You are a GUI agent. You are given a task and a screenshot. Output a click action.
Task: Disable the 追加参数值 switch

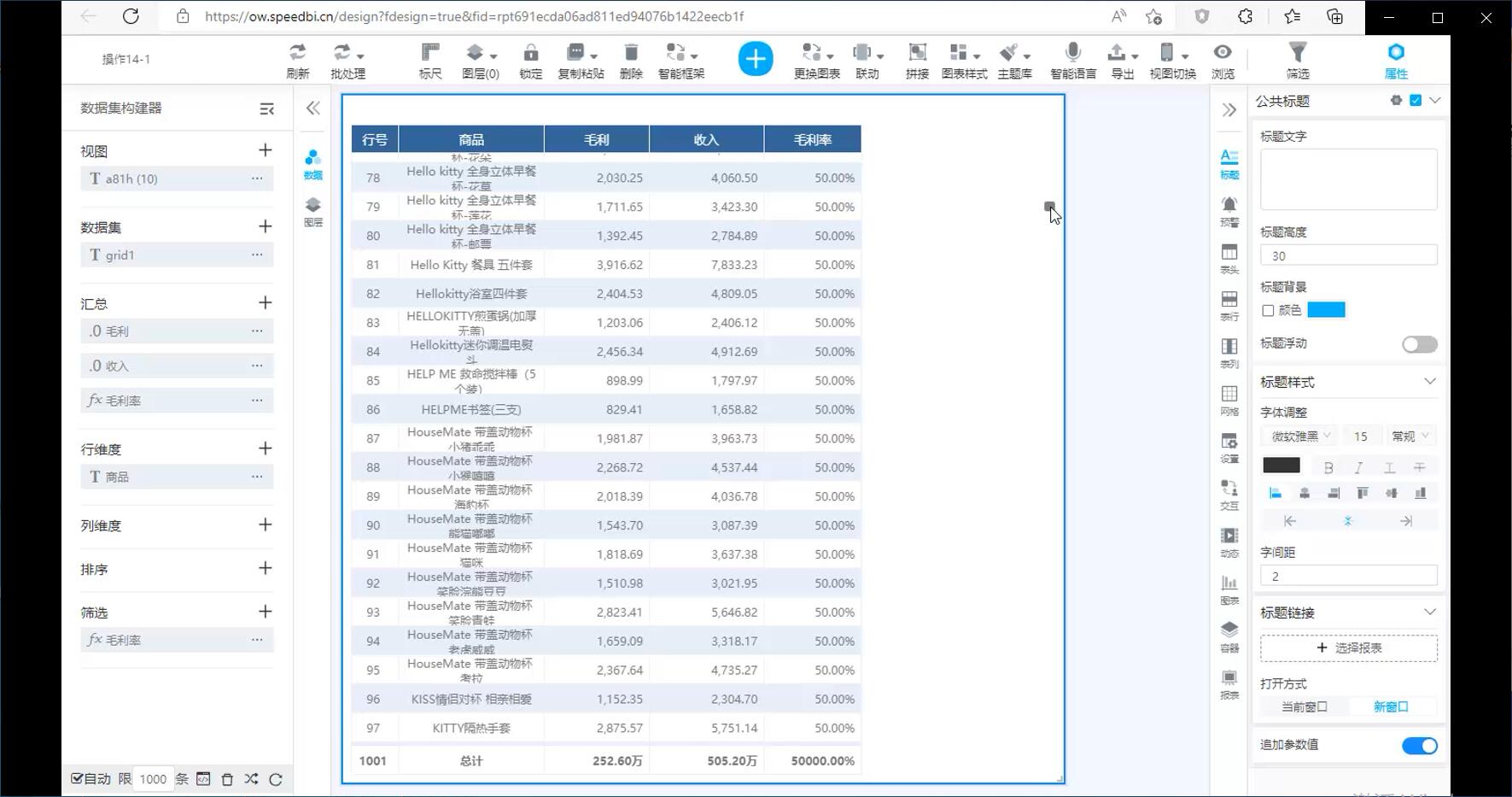point(1419,746)
